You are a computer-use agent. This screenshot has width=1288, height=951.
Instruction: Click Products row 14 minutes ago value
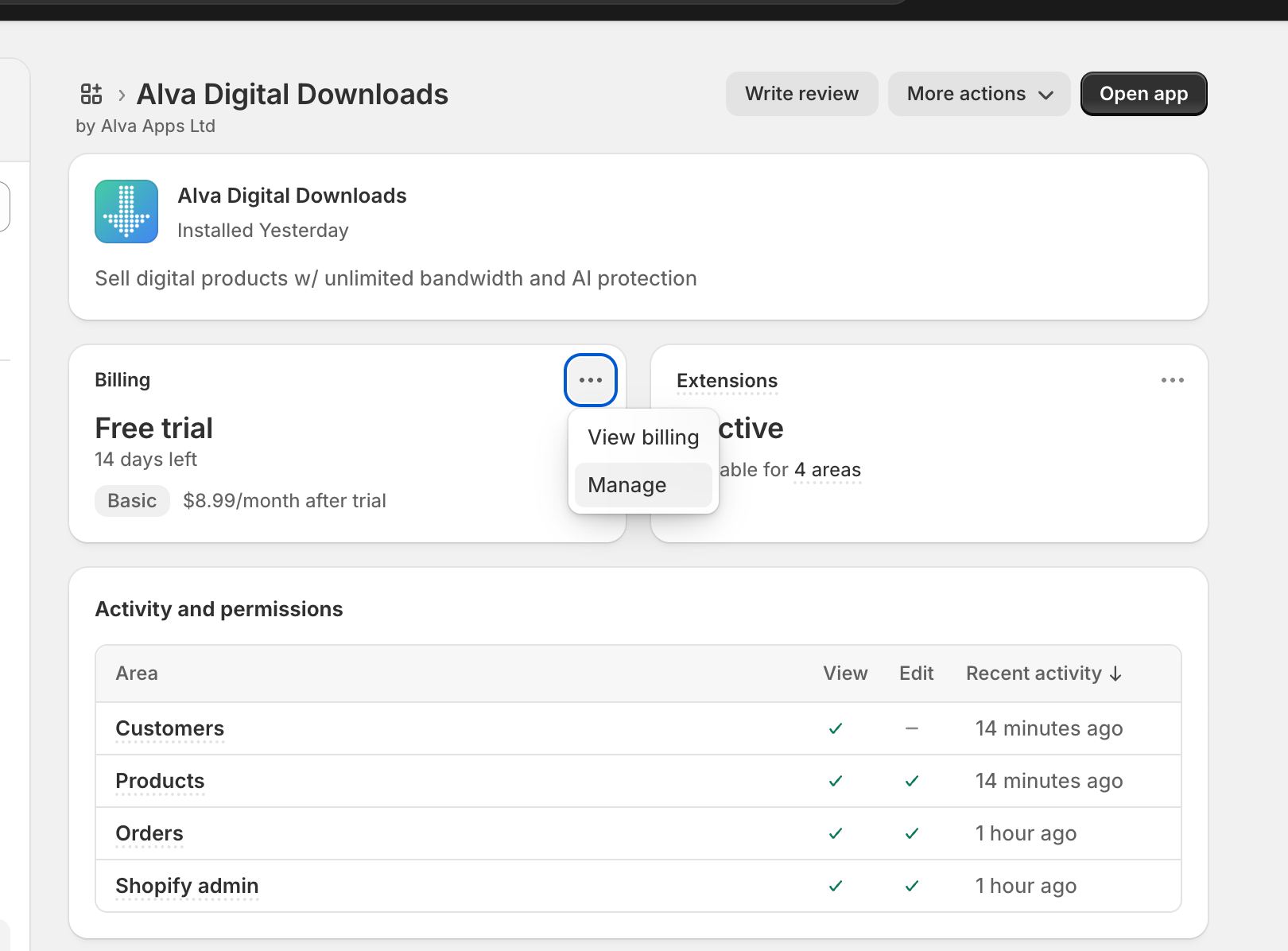pos(1049,781)
